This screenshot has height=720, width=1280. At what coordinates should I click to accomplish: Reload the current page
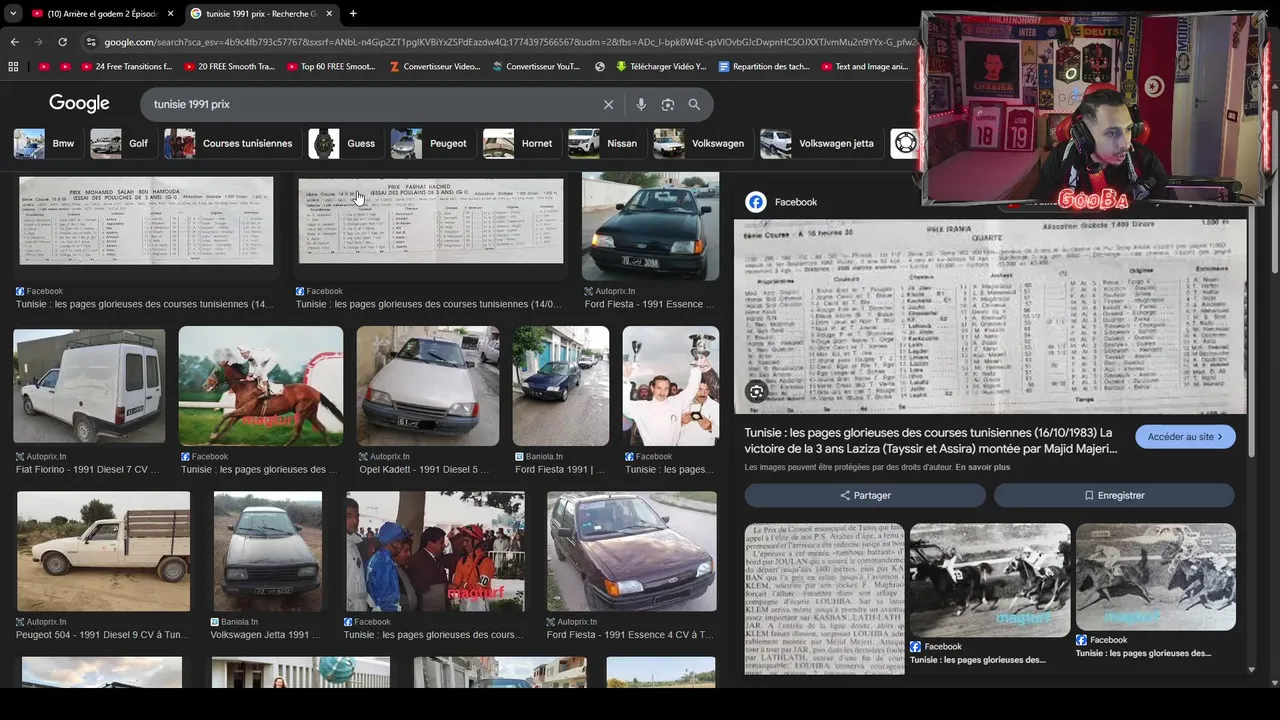coord(62,42)
